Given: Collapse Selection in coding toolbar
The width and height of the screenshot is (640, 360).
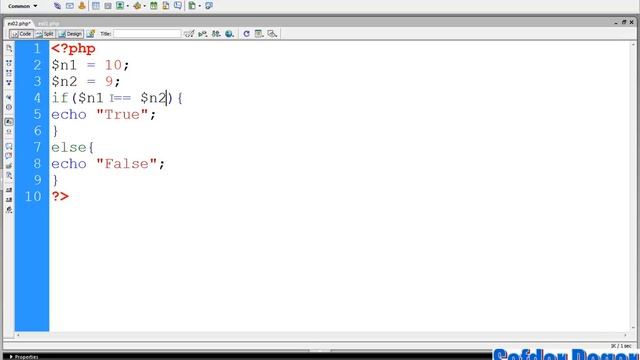Looking at the screenshot, I should point(9,73).
